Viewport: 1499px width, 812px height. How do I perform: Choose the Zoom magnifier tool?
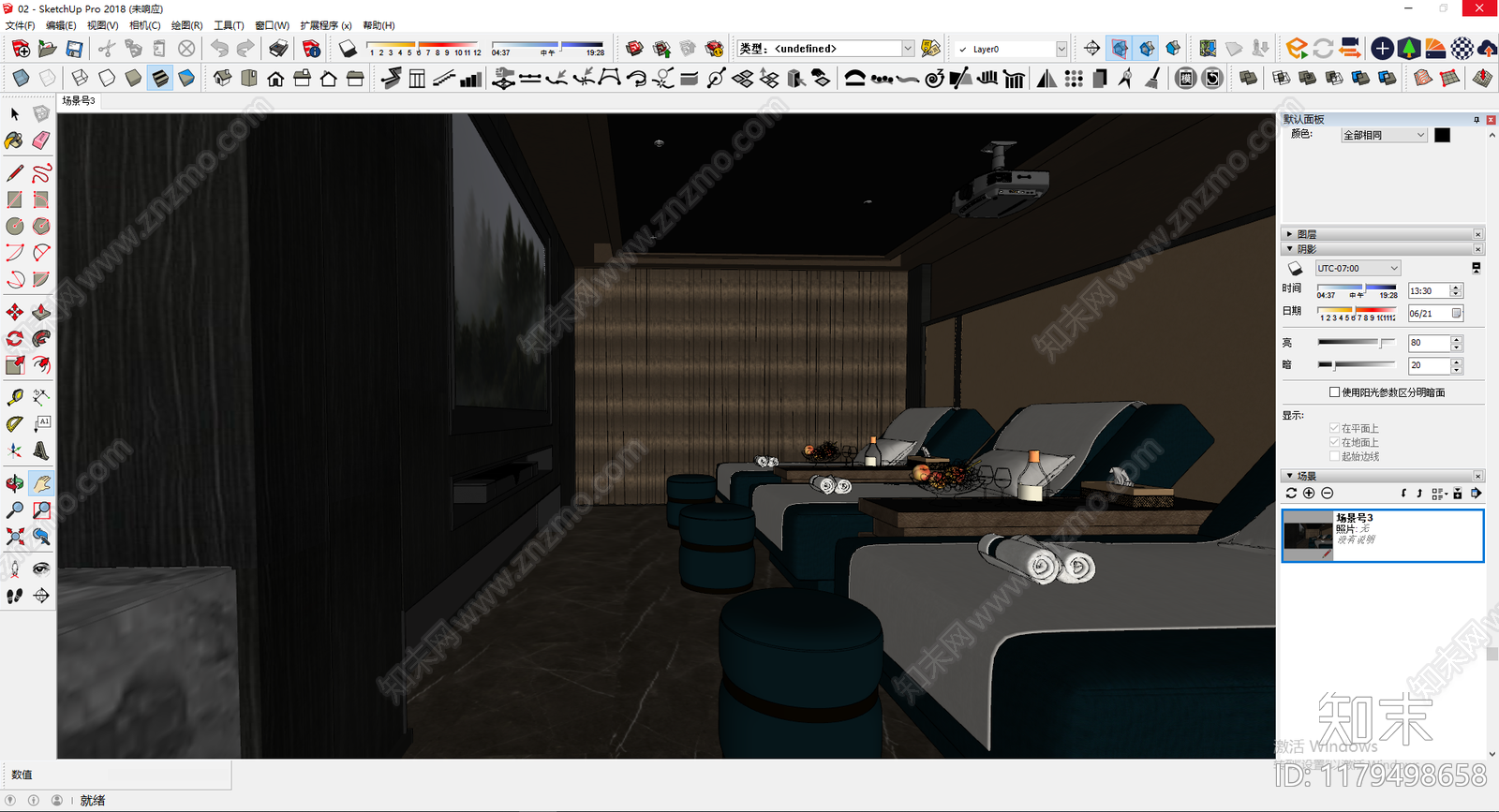click(15, 509)
